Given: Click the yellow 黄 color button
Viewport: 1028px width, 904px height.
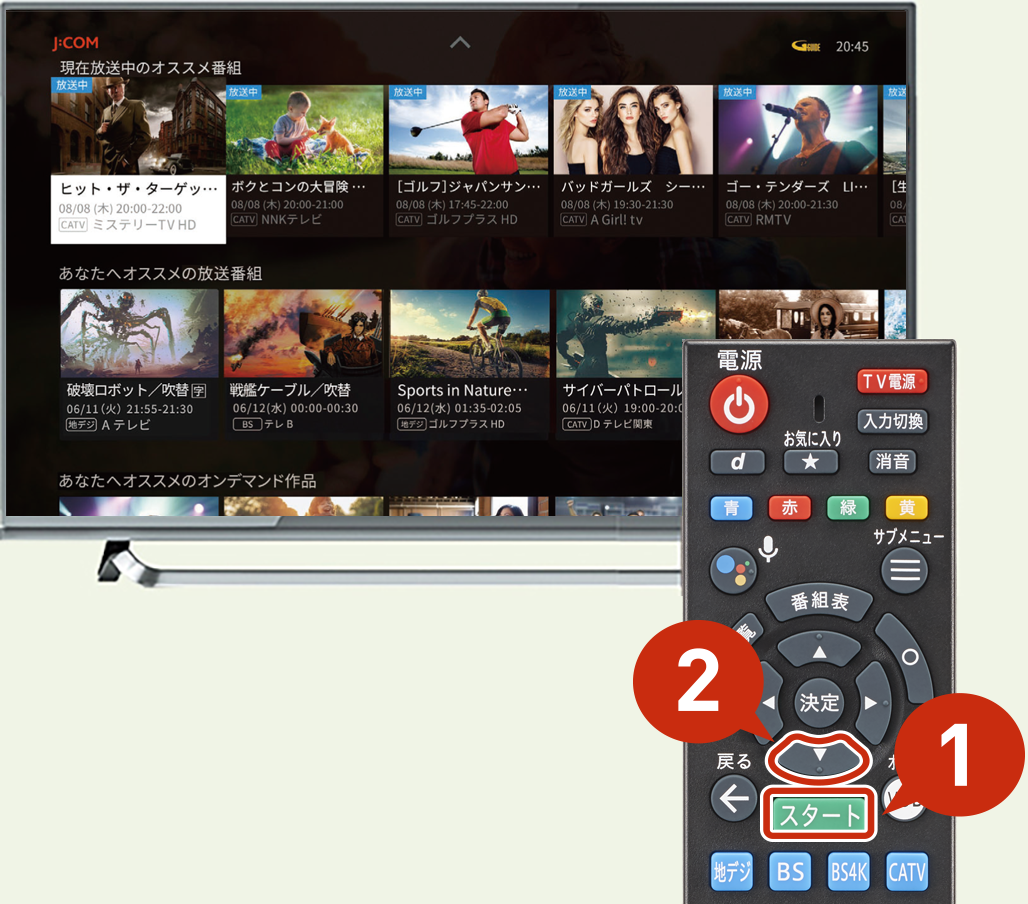Looking at the screenshot, I should (907, 507).
